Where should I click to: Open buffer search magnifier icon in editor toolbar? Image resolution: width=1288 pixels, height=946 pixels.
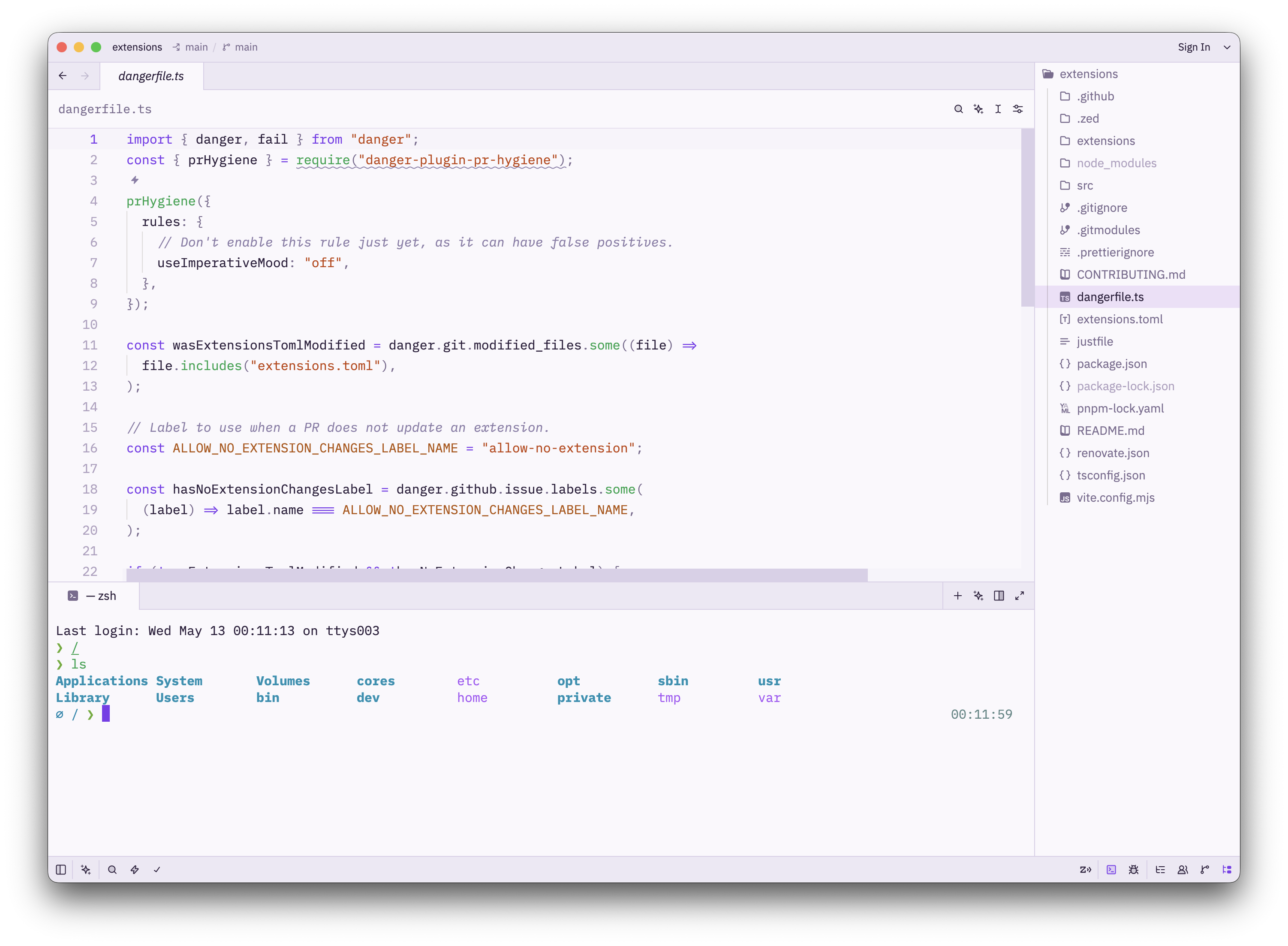point(958,109)
